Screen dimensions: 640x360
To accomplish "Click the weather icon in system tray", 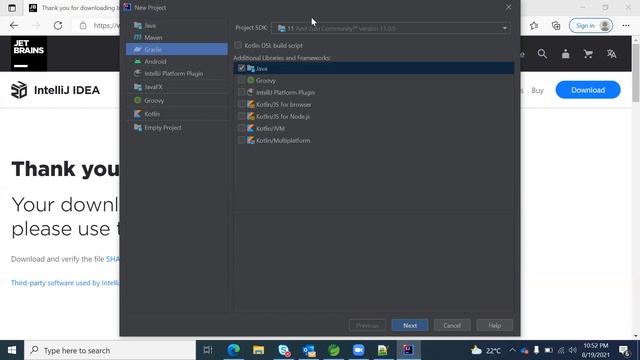I will coord(476,350).
